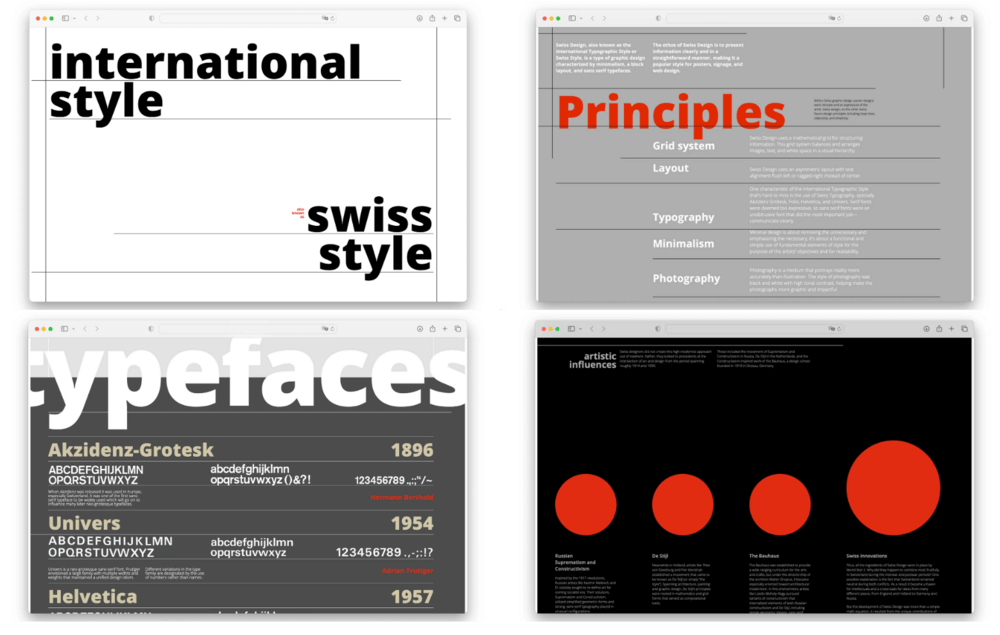Focus address bar of the typefaces window
The height and width of the screenshot is (635, 1000).
(x=248, y=329)
